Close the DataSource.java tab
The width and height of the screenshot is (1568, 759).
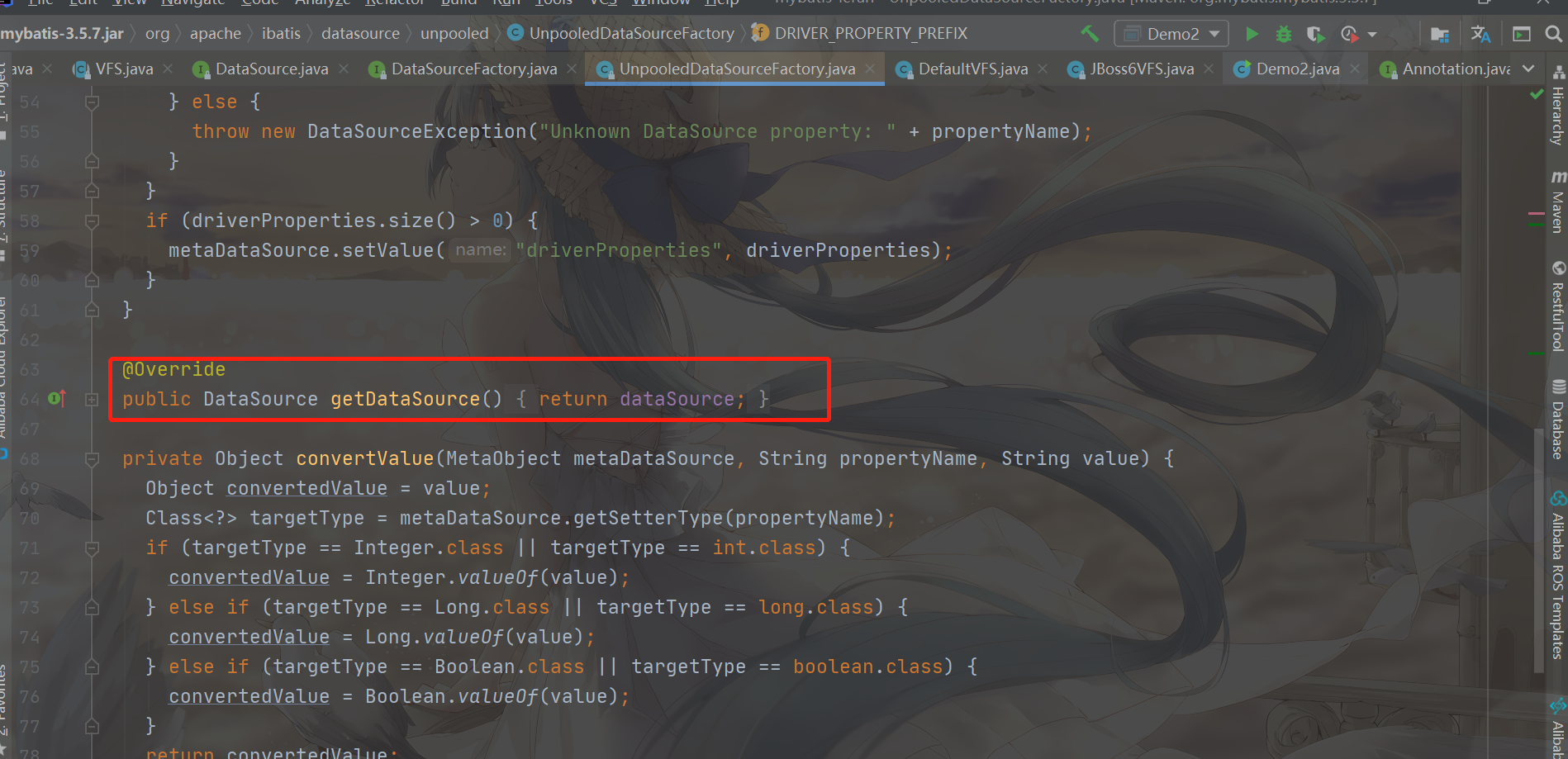pyautogui.click(x=344, y=69)
